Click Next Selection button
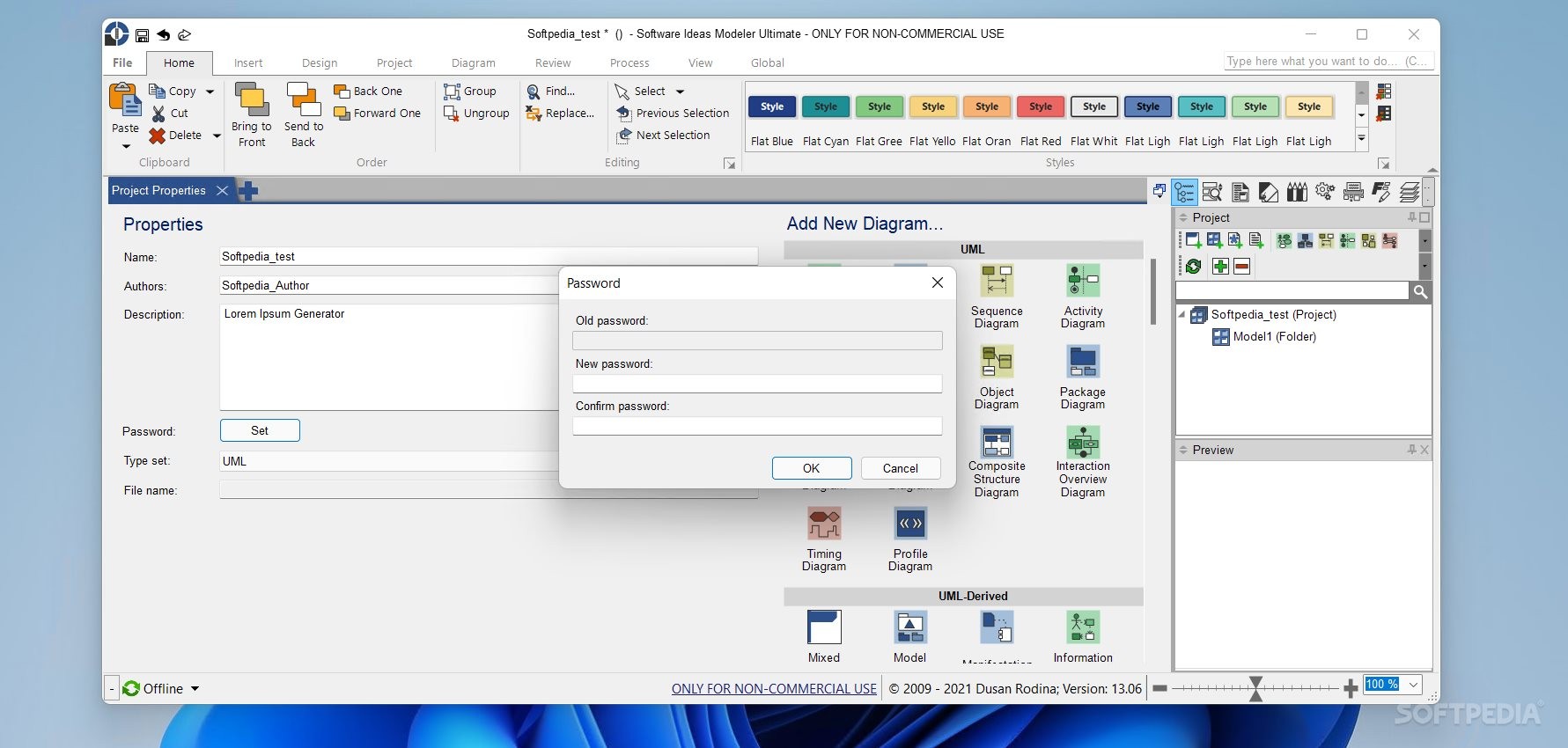 [x=663, y=136]
